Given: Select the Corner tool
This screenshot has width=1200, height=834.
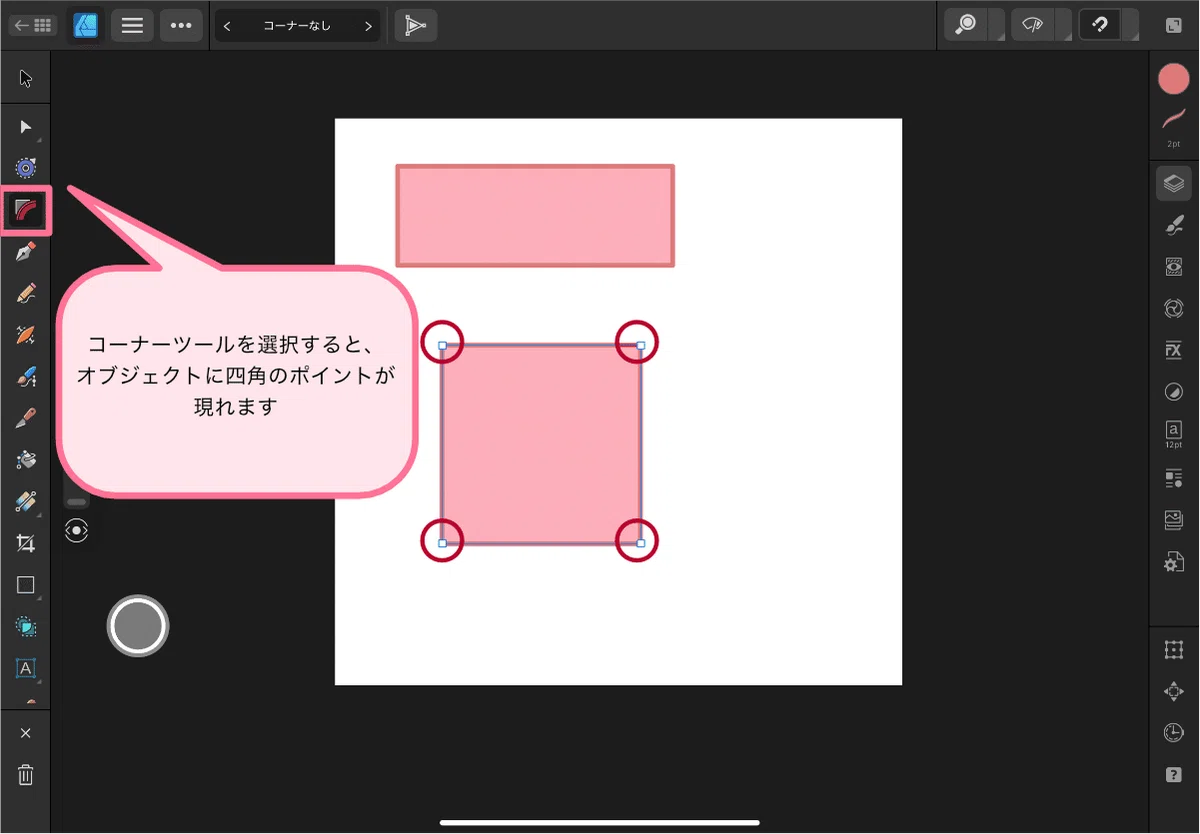Looking at the screenshot, I should (26, 210).
